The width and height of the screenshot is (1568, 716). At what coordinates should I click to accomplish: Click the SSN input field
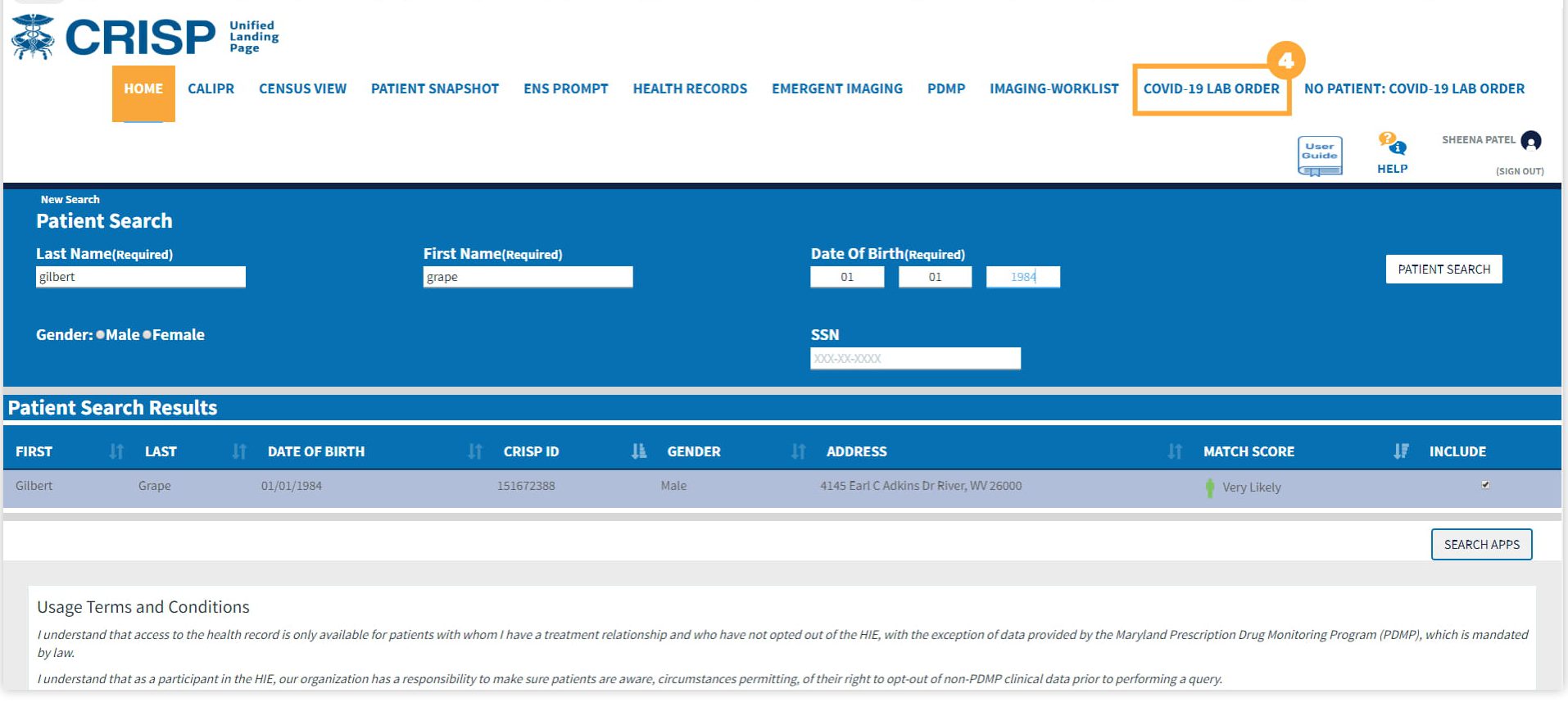[x=915, y=359]
